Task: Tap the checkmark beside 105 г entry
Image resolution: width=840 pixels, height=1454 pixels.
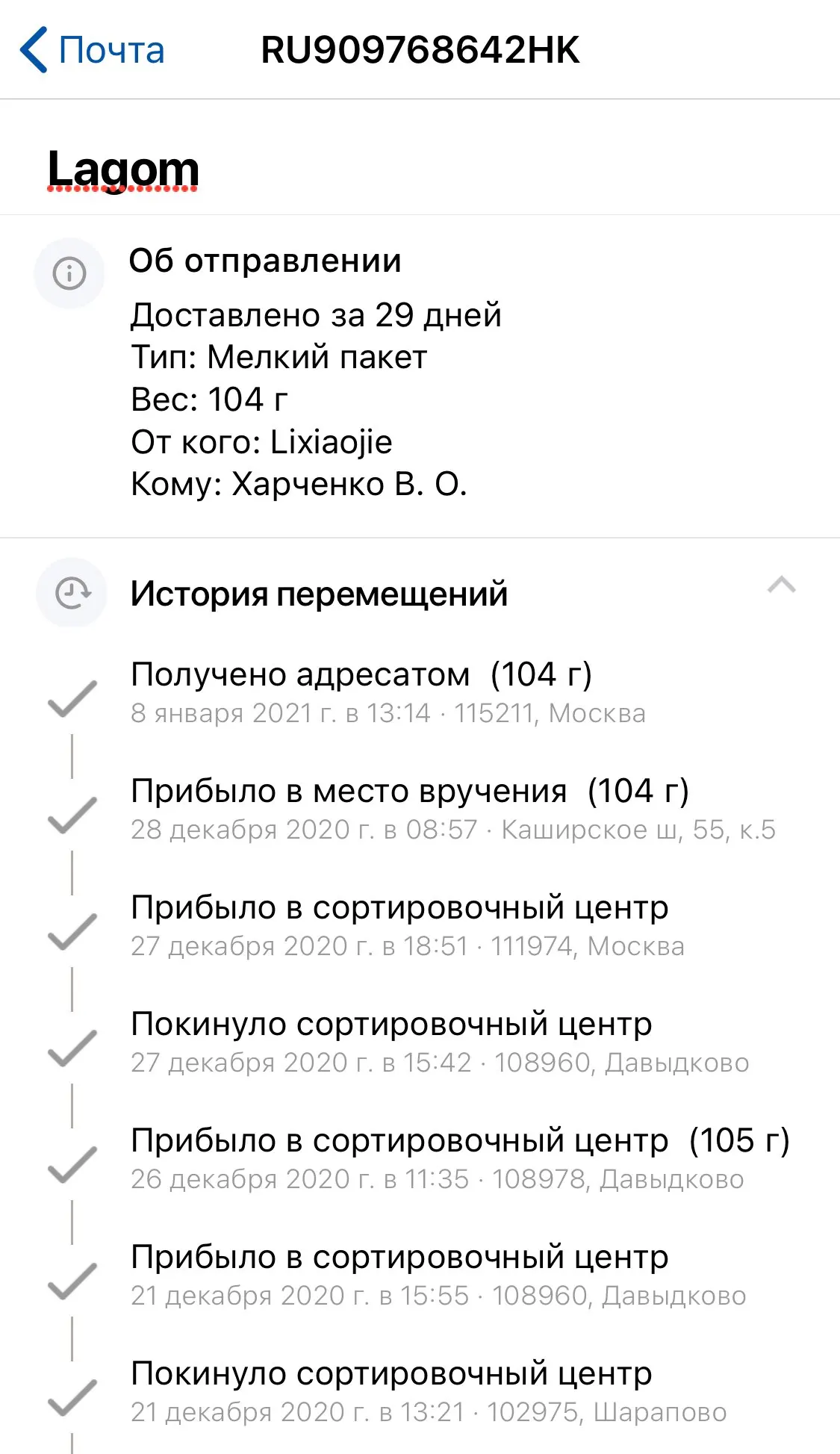Action: pyautogui.click(x=72, y=1164)
